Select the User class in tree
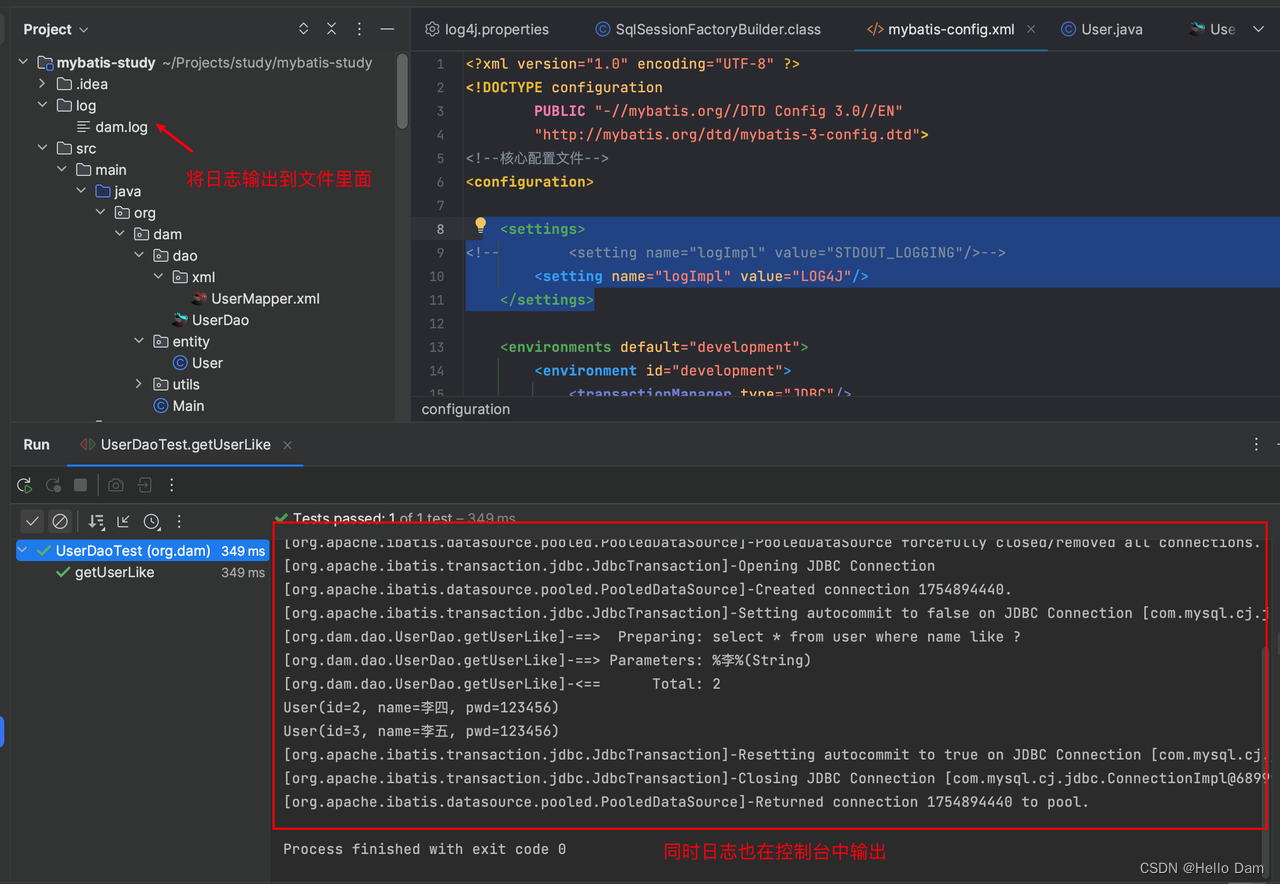 coord(197,363)
